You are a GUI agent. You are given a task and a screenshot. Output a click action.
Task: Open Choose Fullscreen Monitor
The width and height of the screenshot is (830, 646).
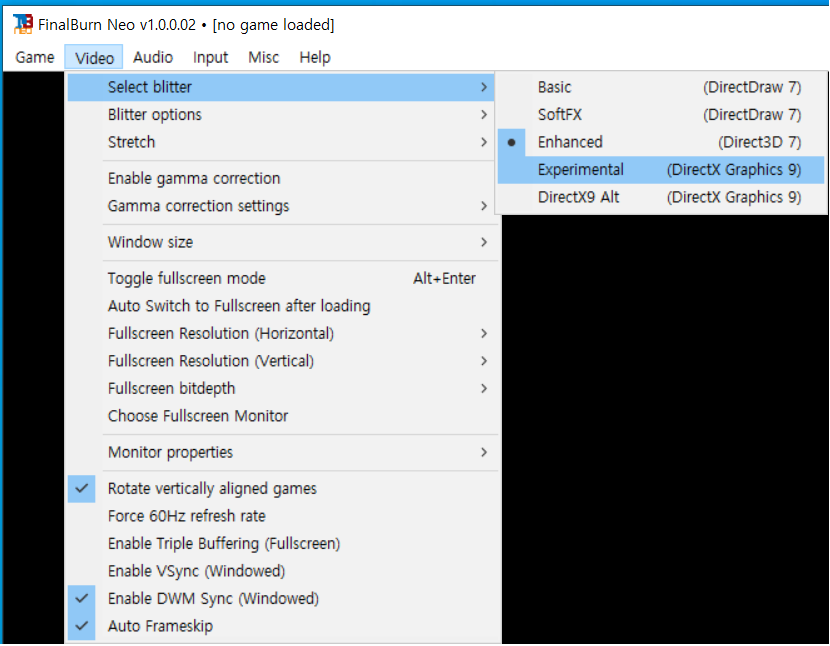281,416
